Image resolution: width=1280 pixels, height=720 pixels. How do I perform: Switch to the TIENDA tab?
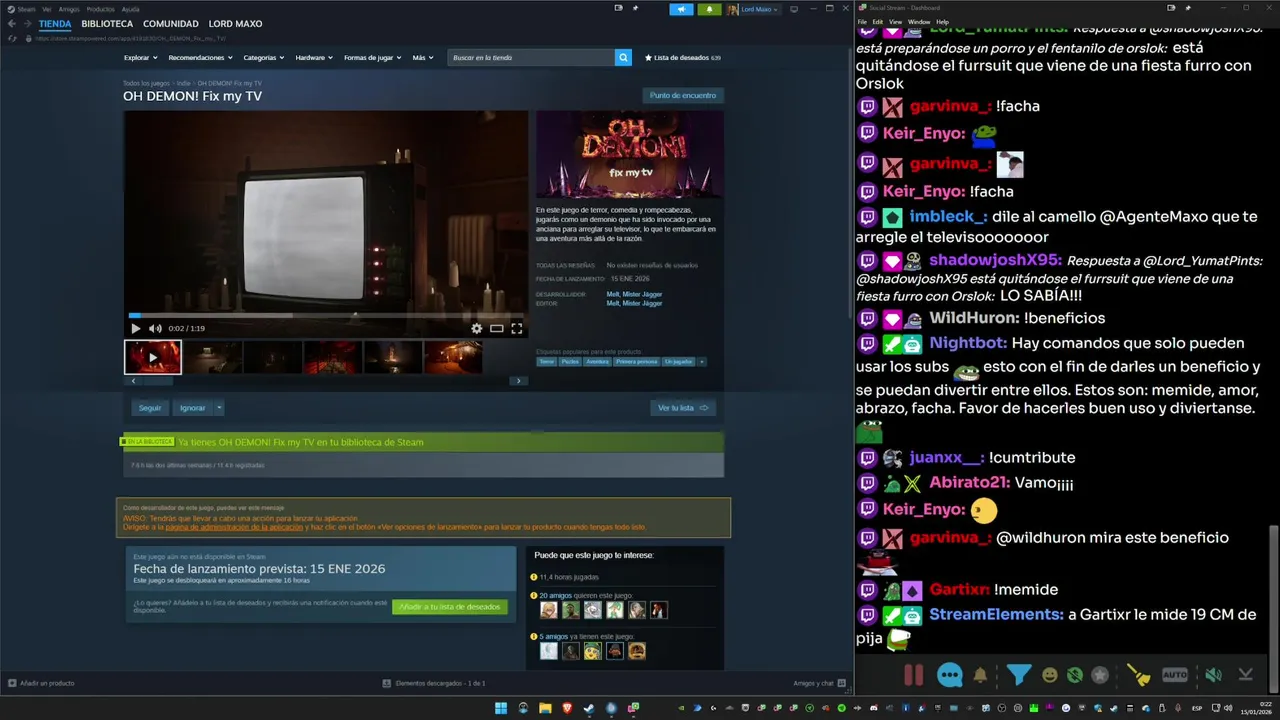[x=55, y=24]
